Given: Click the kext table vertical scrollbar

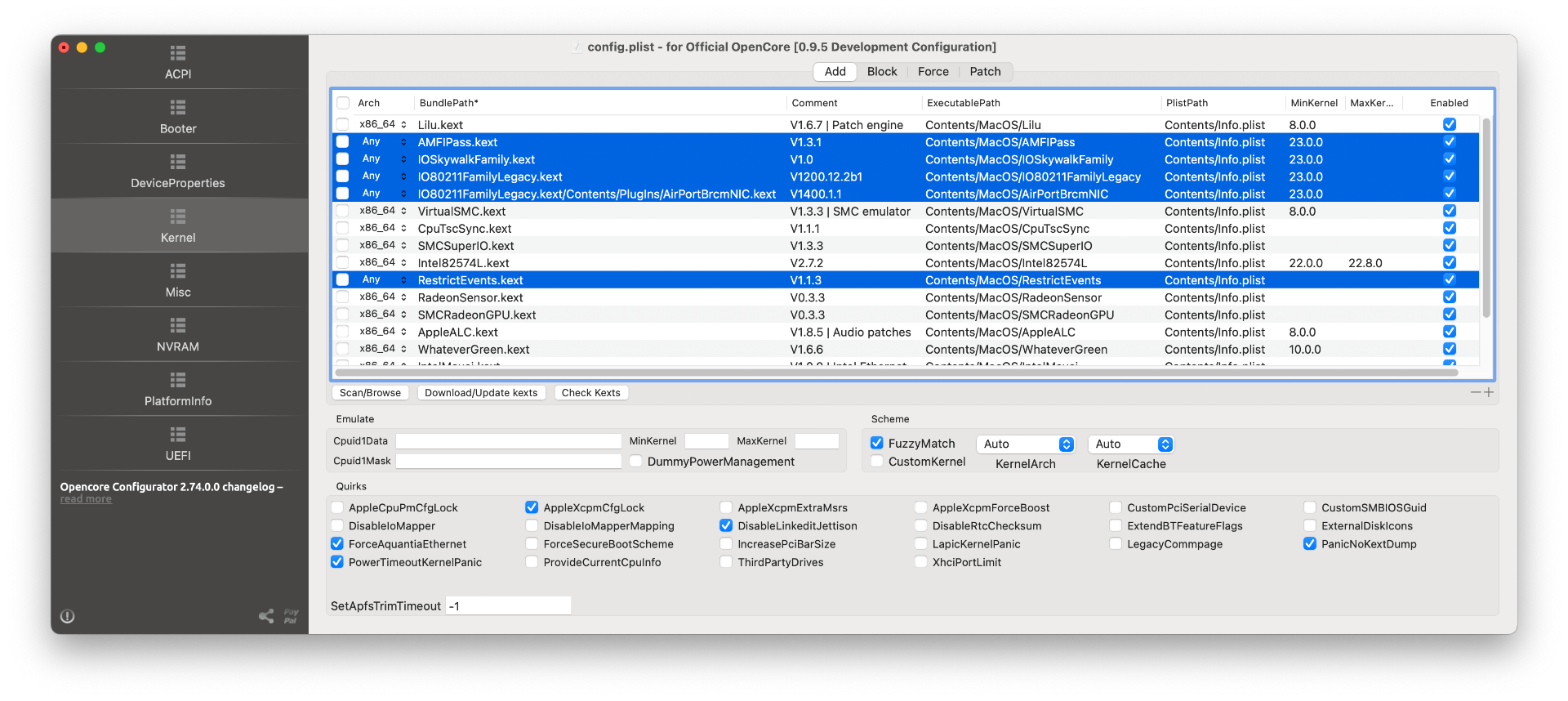Looking at the screenshot, I should coord(1486,219).
